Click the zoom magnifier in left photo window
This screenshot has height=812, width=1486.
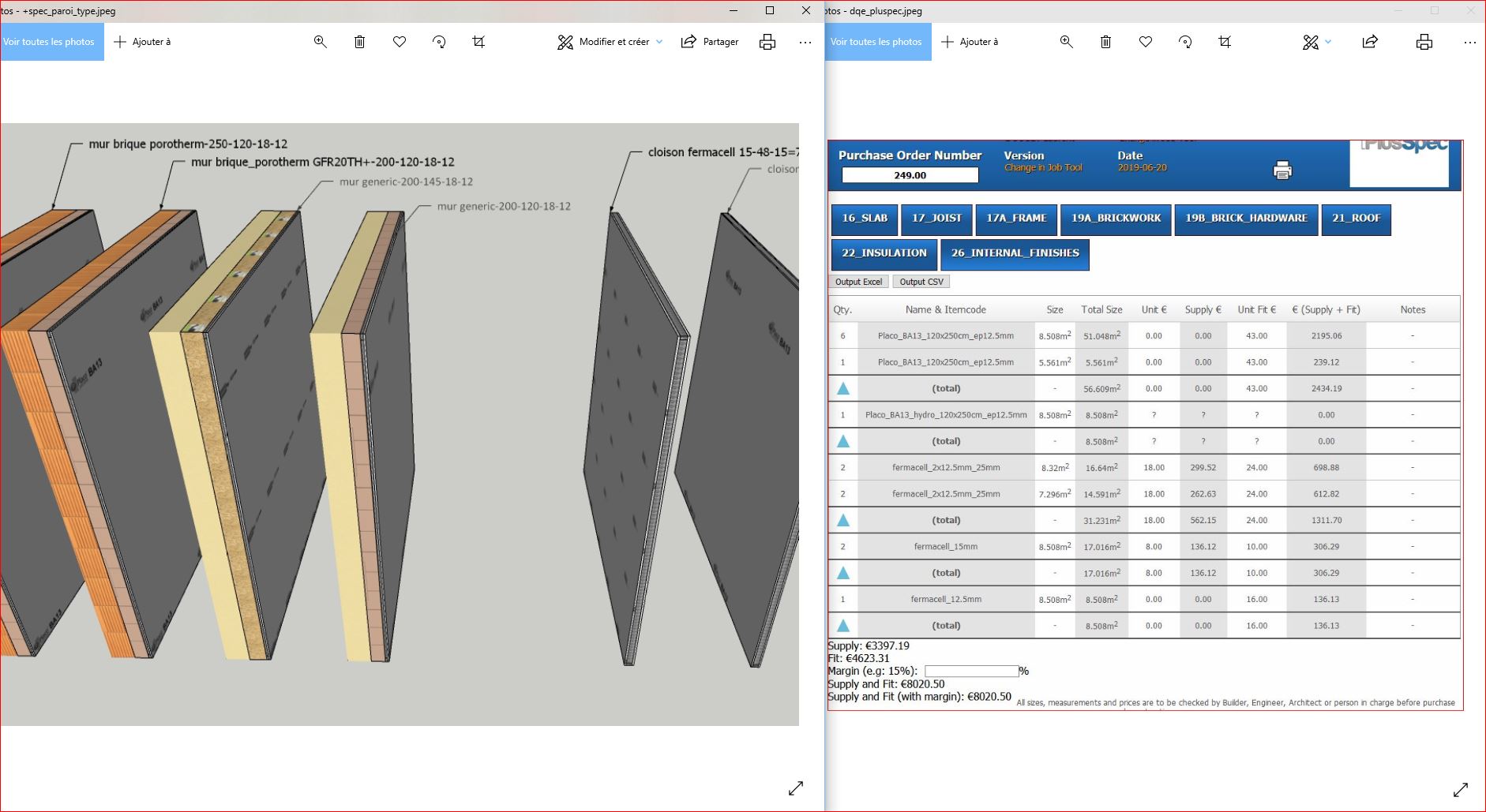point(320,42)
